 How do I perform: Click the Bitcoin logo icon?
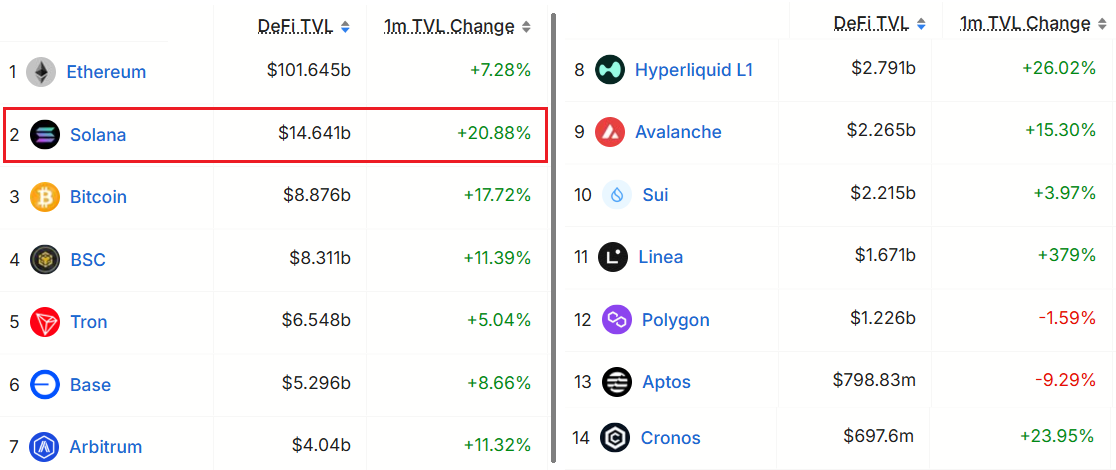pyautogui.click(x=45, y=197)
